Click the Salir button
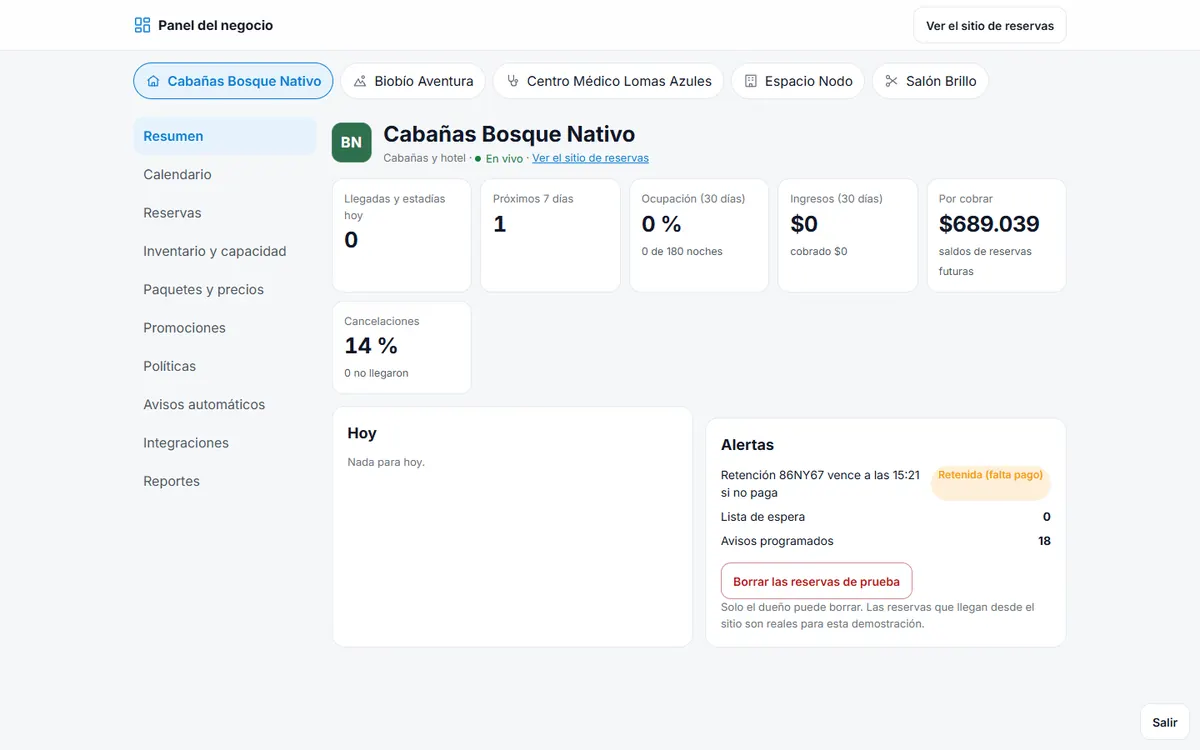 click(1165, 722)
